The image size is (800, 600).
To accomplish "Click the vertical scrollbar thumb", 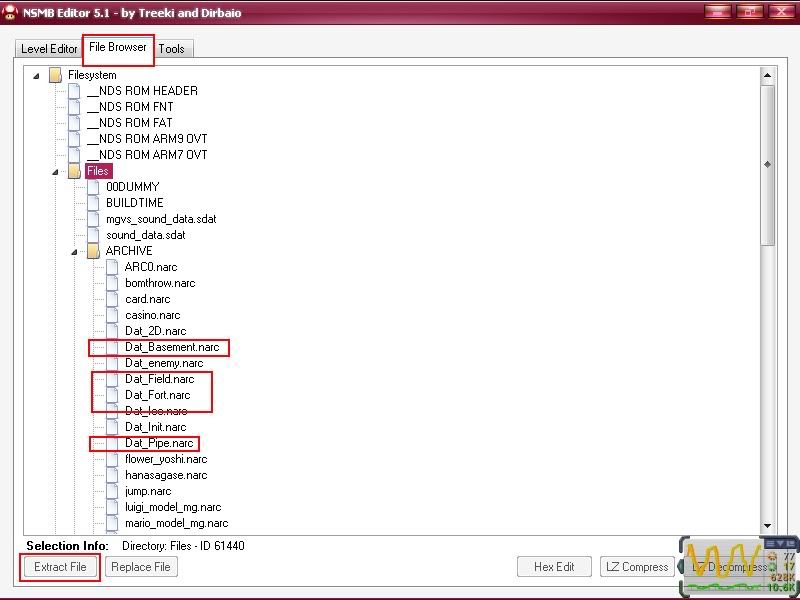I will pyautogui.click(x=767, y=164).
